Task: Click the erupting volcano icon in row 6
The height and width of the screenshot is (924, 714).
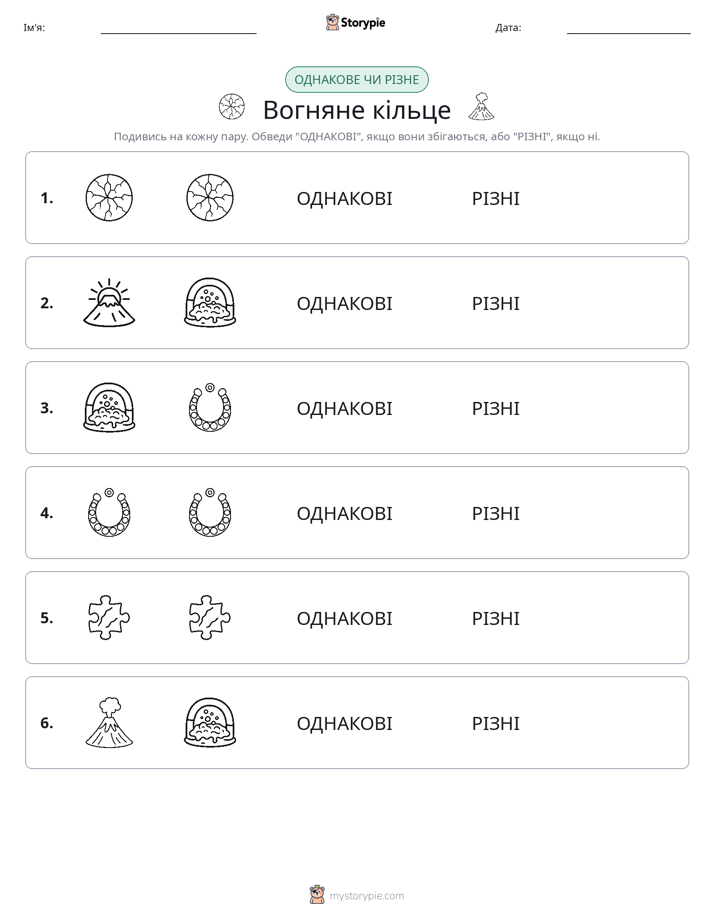Action: click(x=109, y=722)
